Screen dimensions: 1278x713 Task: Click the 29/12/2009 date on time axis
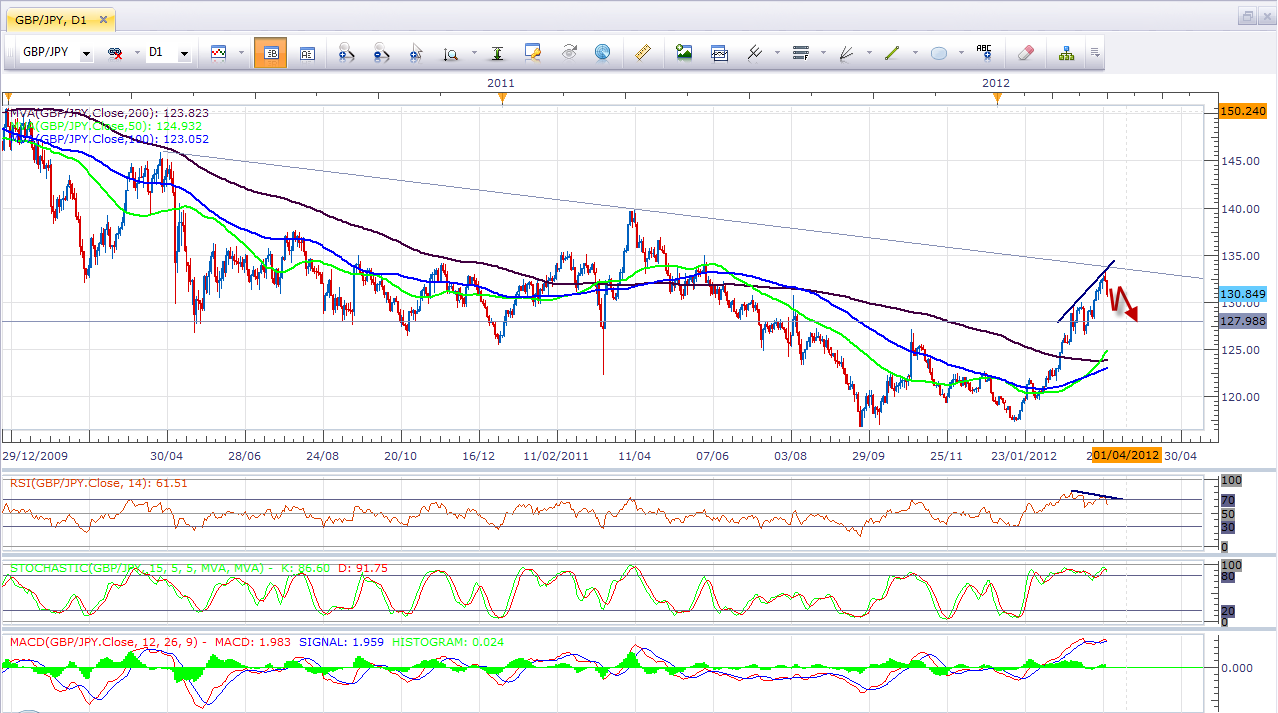[33, 455]
